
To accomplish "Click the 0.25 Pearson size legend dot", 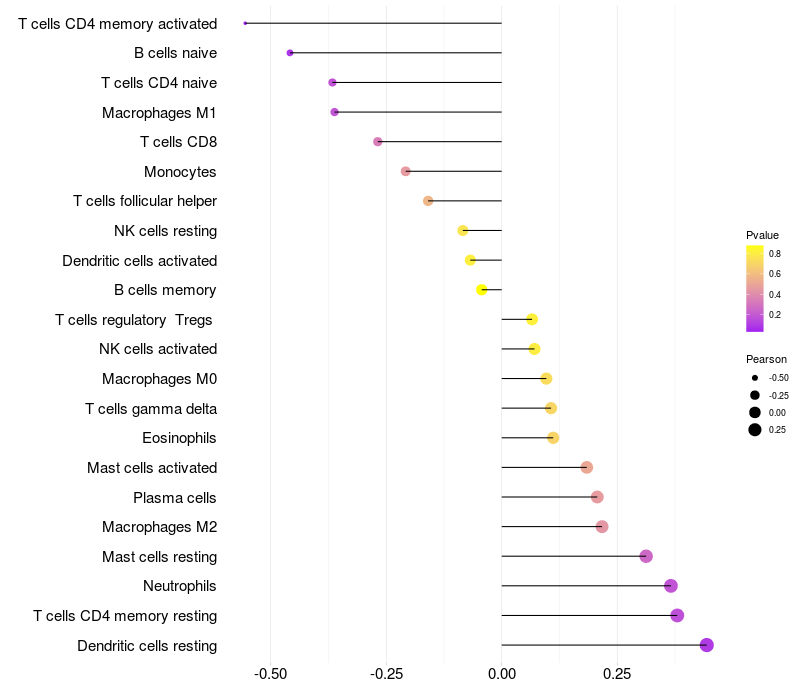I will click(x=755, y=430).
